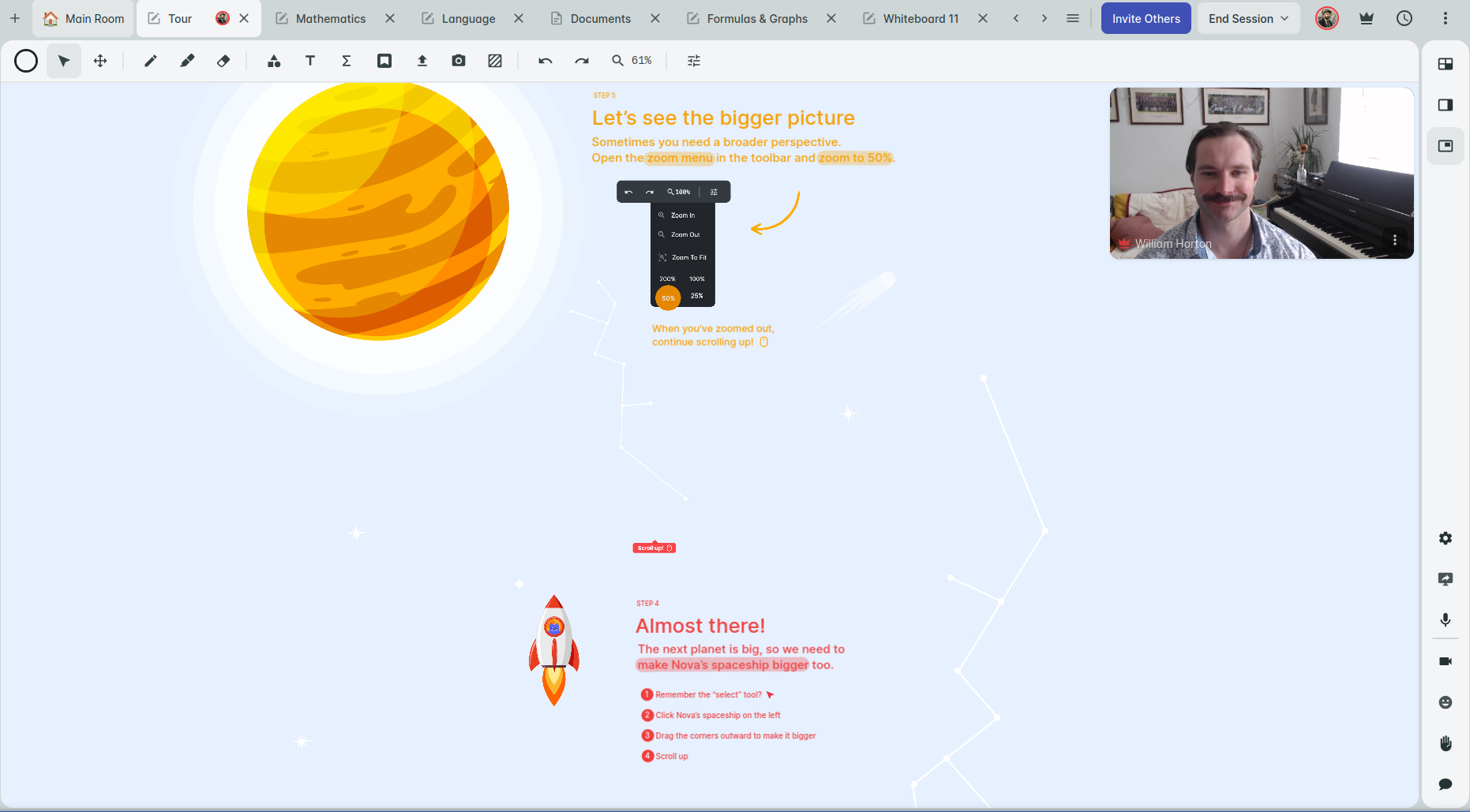Switch to the Tour tab
Image resolution: width=1470 pixels, height=812 pixels.
pyautogui.click(x=180, y=19)
